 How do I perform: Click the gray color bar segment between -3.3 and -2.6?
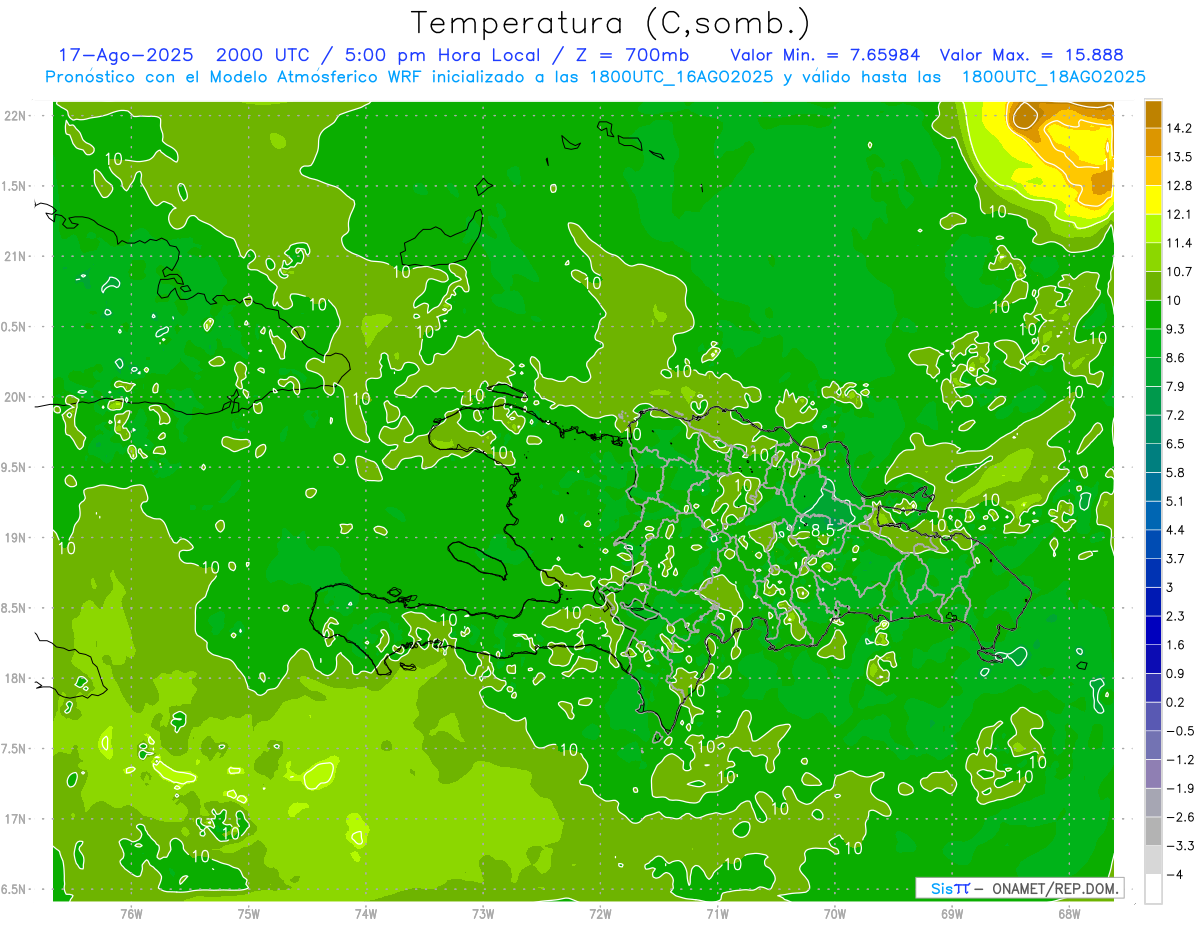point(1153,831)
